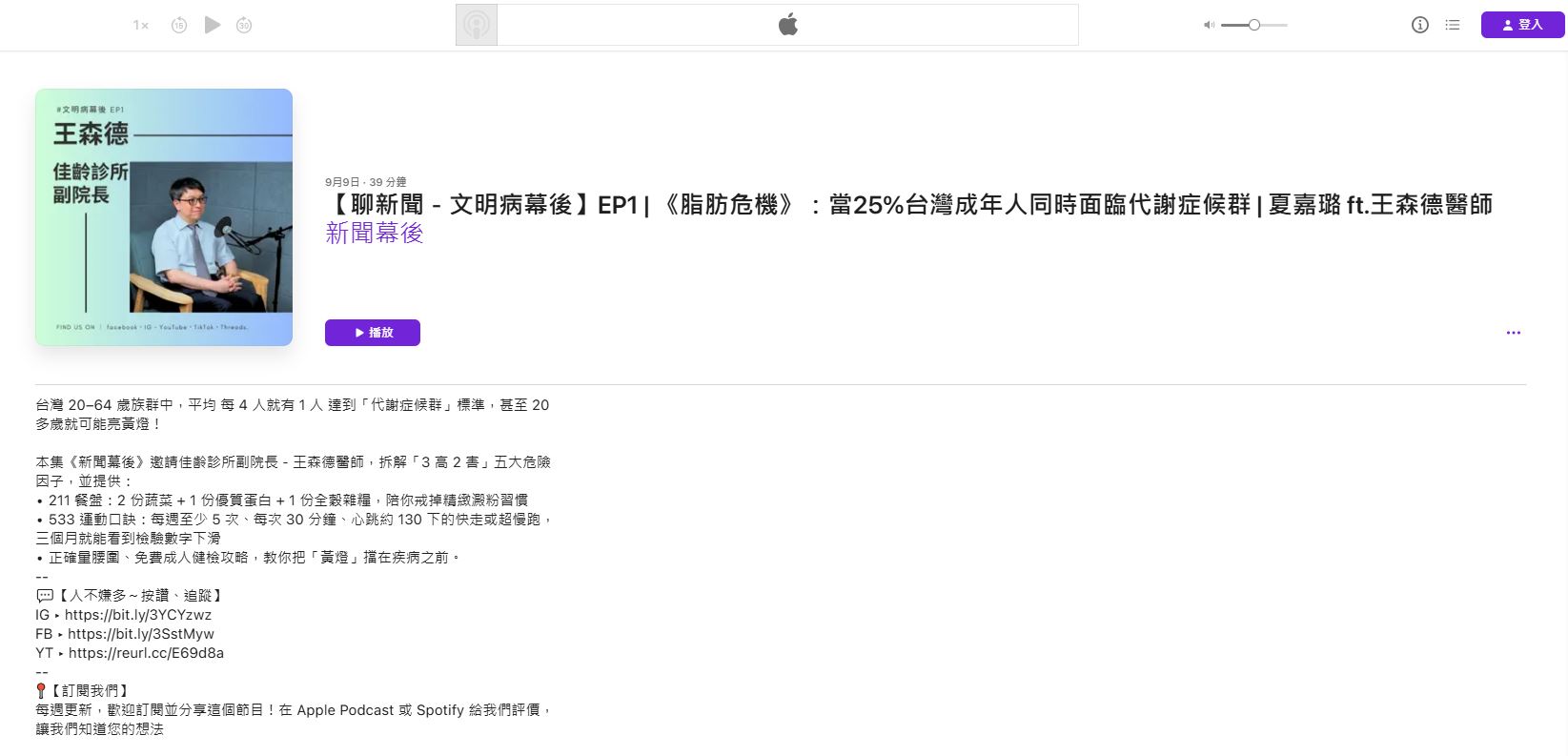
Task: Change the 1× playback speed
Action: click(x=141, y=26)
